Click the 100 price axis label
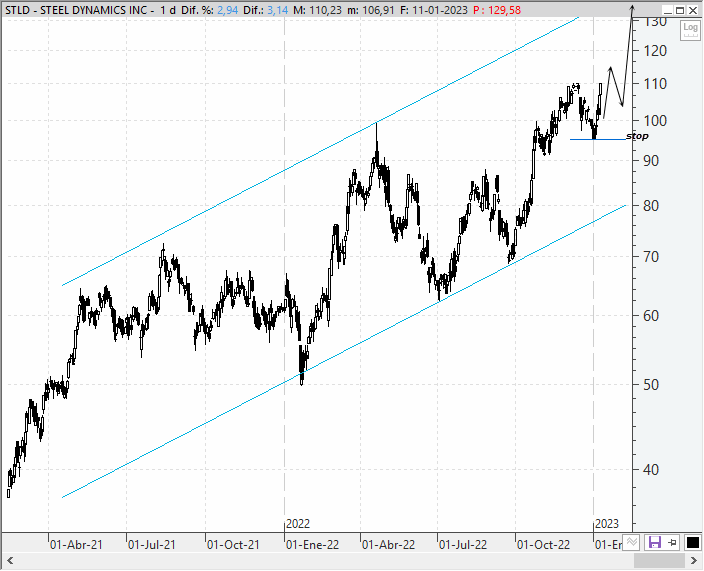 pyautogui.click(x=655, y=121)
